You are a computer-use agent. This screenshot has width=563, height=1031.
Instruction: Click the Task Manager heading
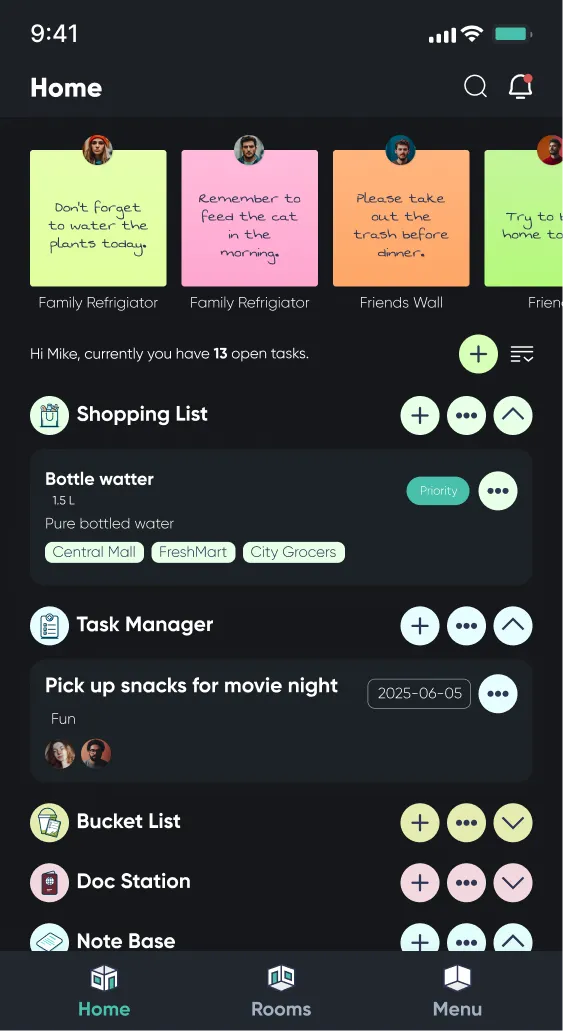[x=145, y=625]
